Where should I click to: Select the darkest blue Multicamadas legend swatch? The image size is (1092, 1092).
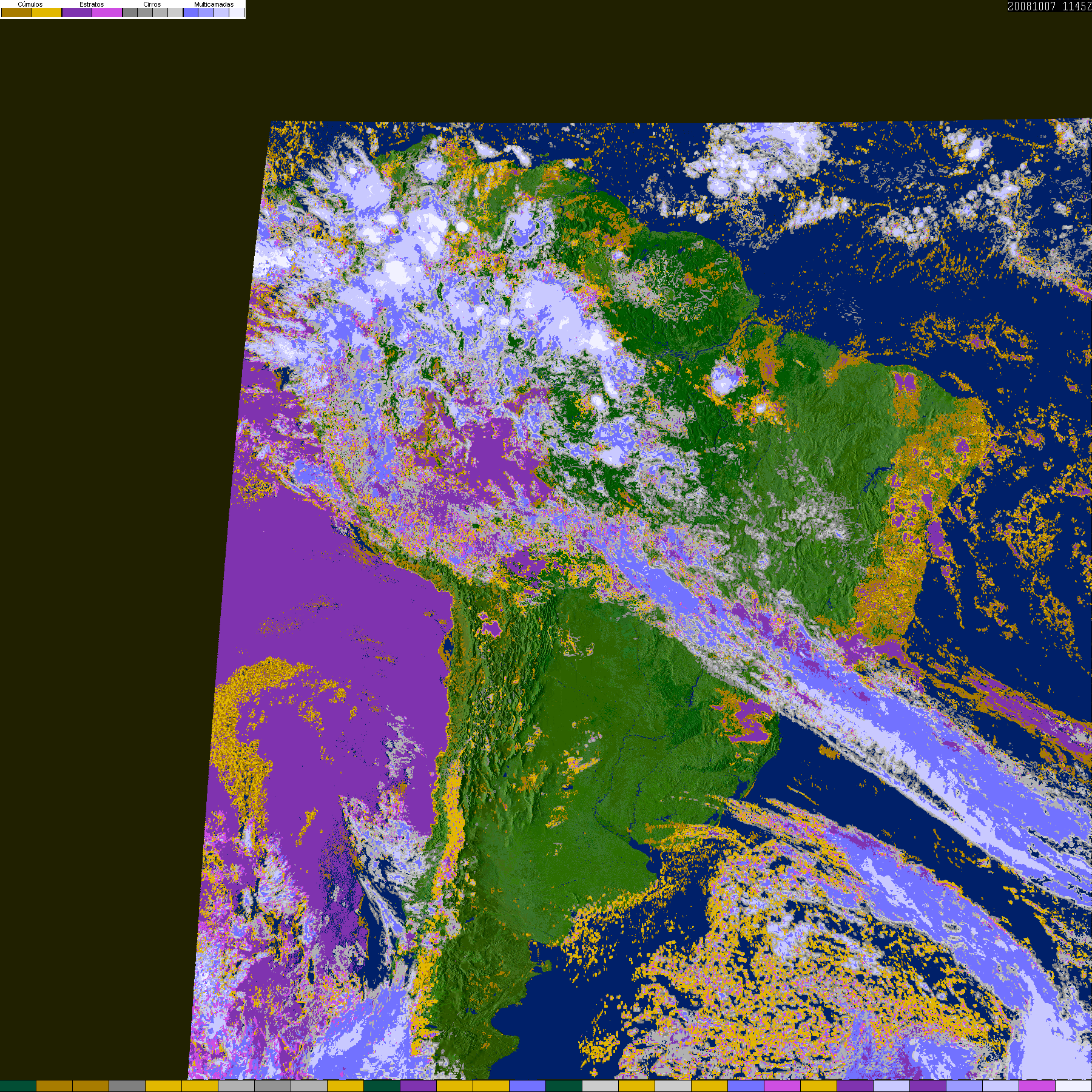(190, 12)
